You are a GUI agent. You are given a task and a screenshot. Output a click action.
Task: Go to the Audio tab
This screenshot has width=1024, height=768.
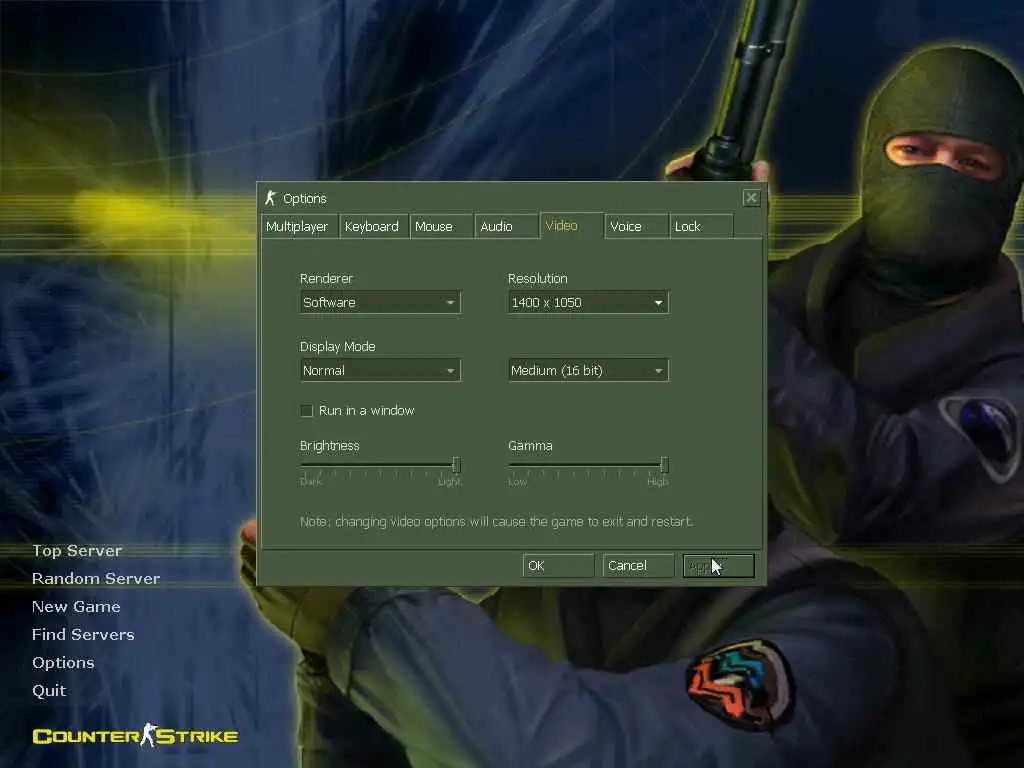pos(507,227)
